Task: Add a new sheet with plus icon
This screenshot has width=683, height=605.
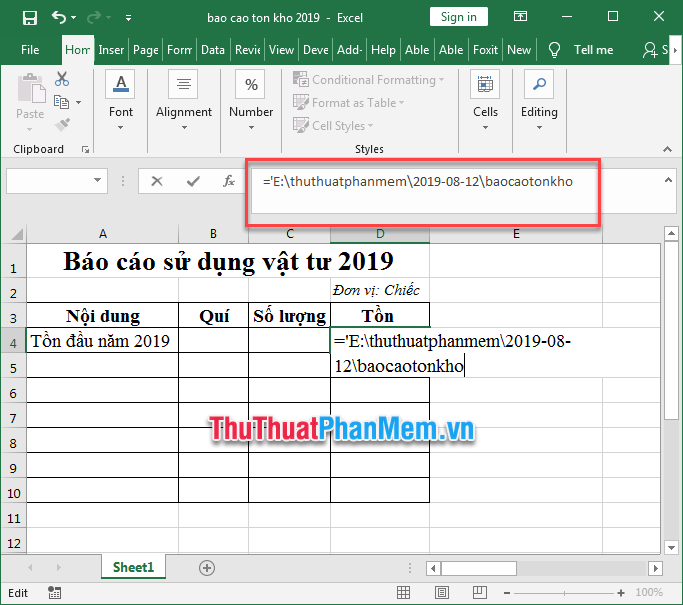Action: [207, 567]
